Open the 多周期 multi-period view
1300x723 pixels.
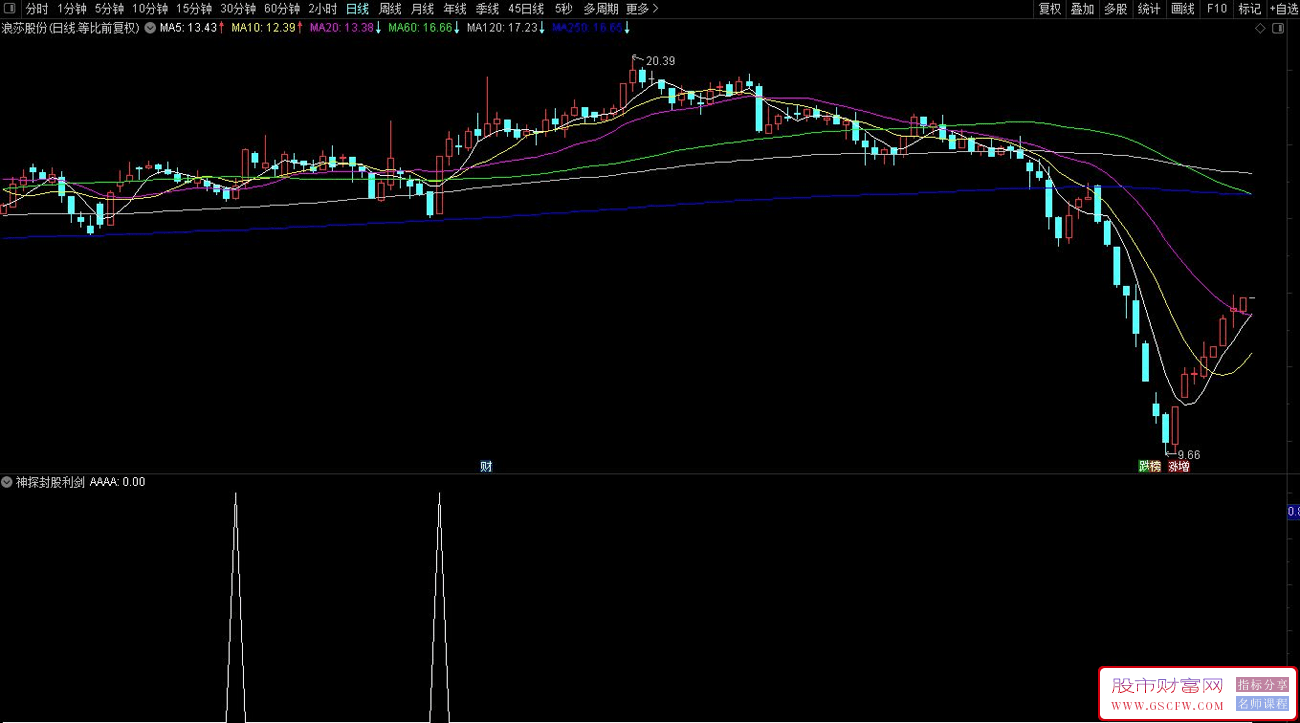click(x=601, y=9)
